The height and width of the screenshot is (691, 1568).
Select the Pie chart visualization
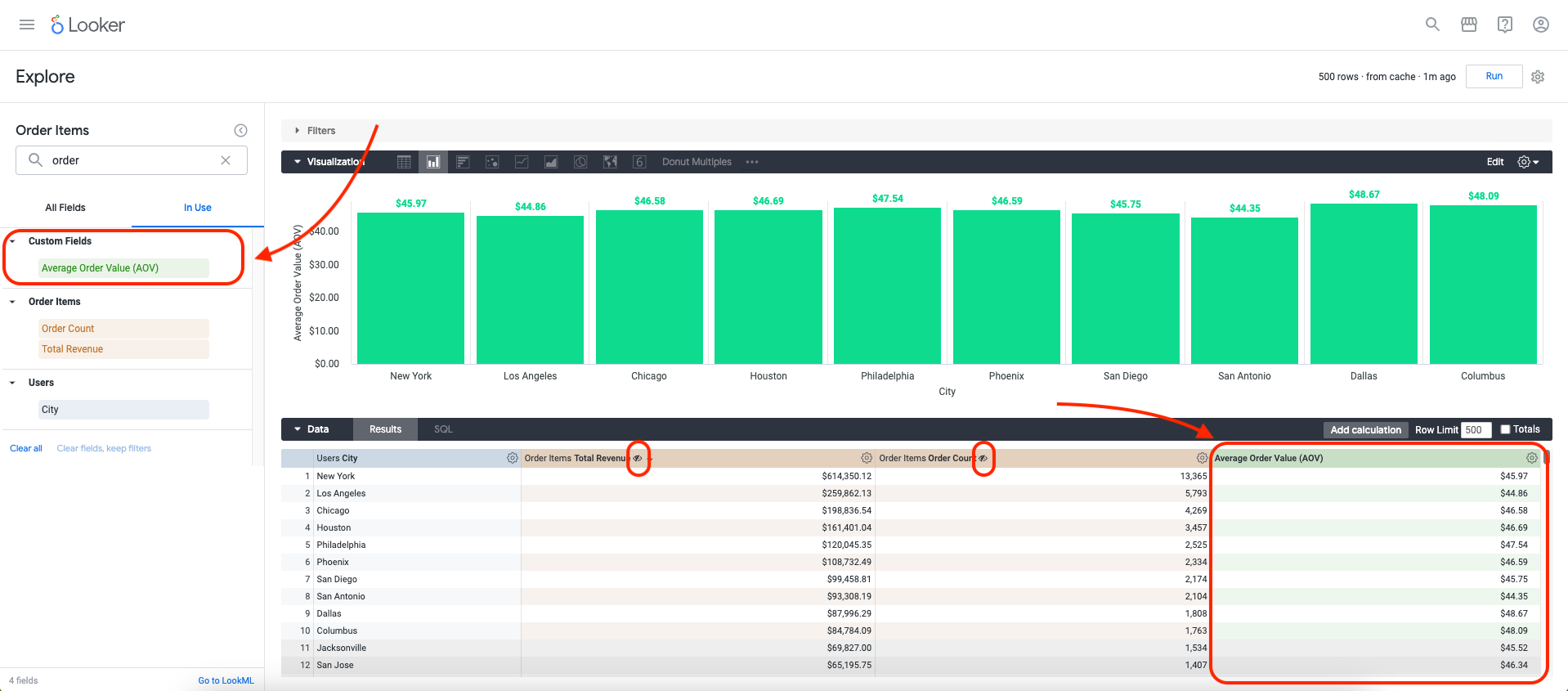(580, 162)
